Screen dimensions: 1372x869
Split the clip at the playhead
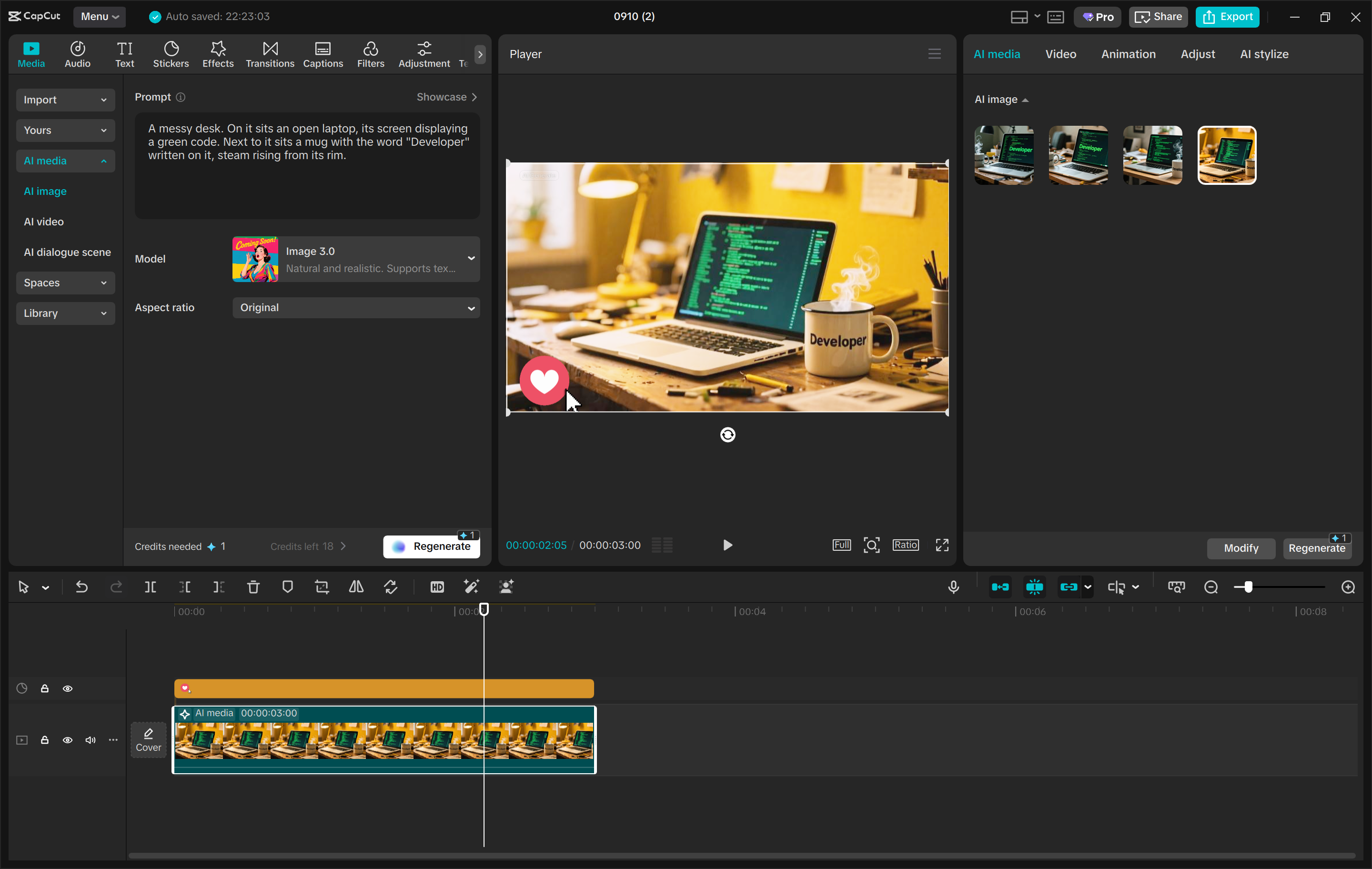click(x=151, y=587)
